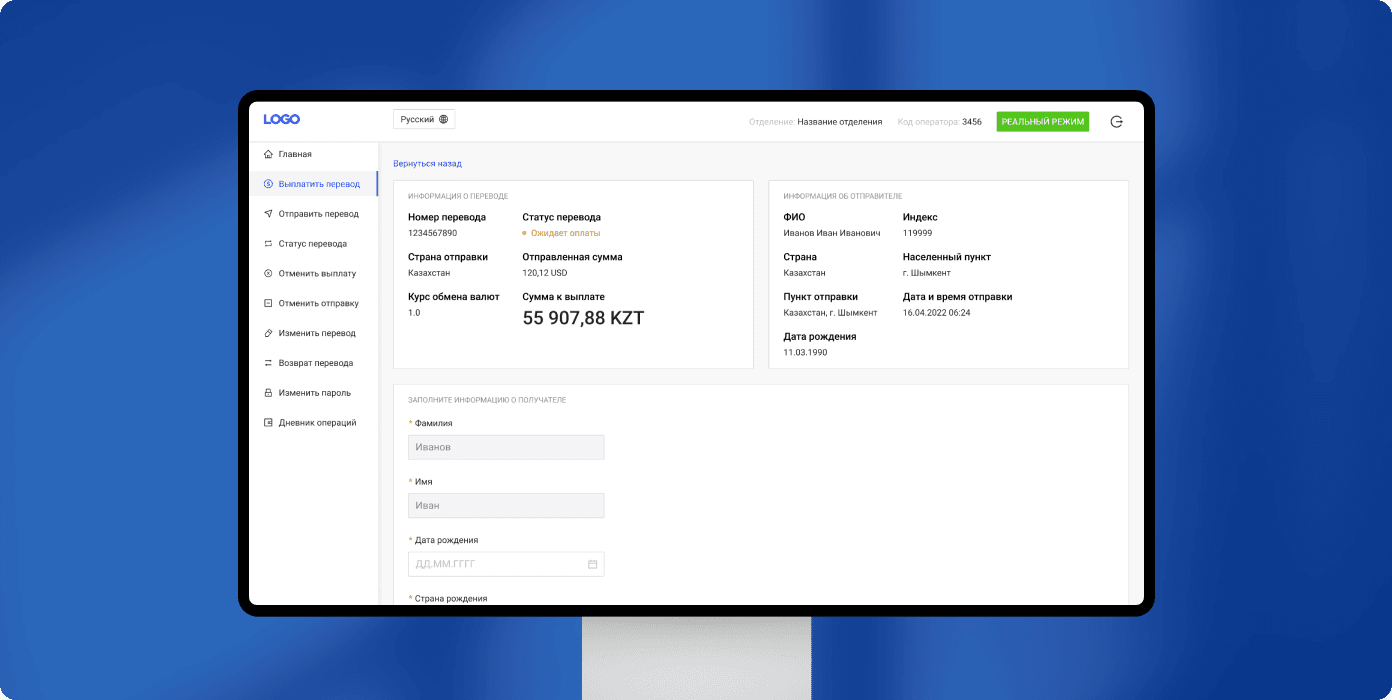Select Возврат перевода in sidebar
This screenshot has width=1392, height=700.
pyautogui.click(x=315, y=363)
